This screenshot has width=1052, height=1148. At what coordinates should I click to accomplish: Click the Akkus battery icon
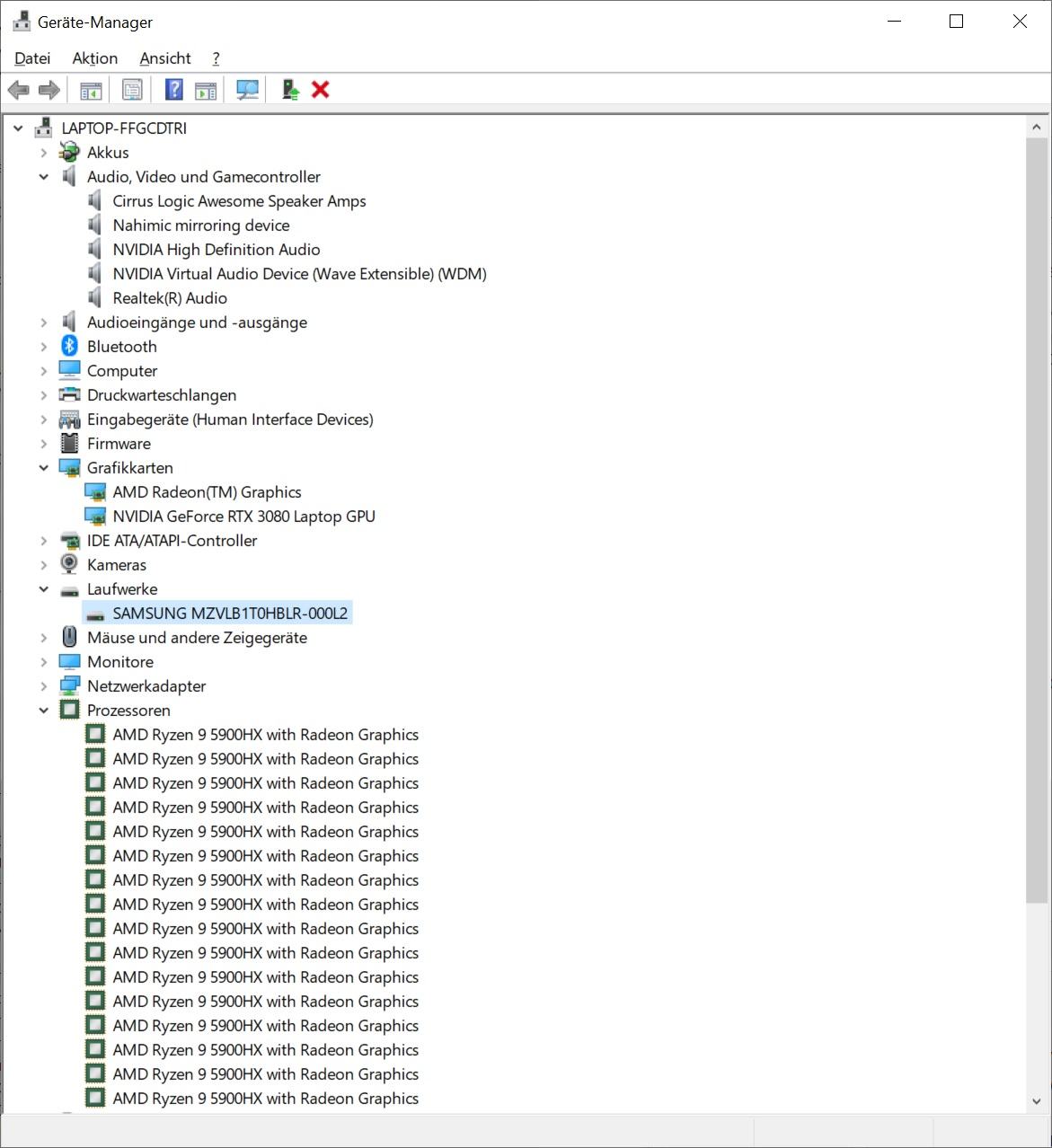69,152
